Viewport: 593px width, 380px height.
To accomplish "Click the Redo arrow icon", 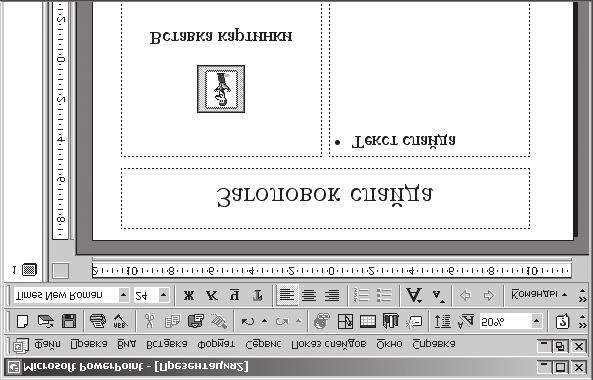I will (282, 322).
